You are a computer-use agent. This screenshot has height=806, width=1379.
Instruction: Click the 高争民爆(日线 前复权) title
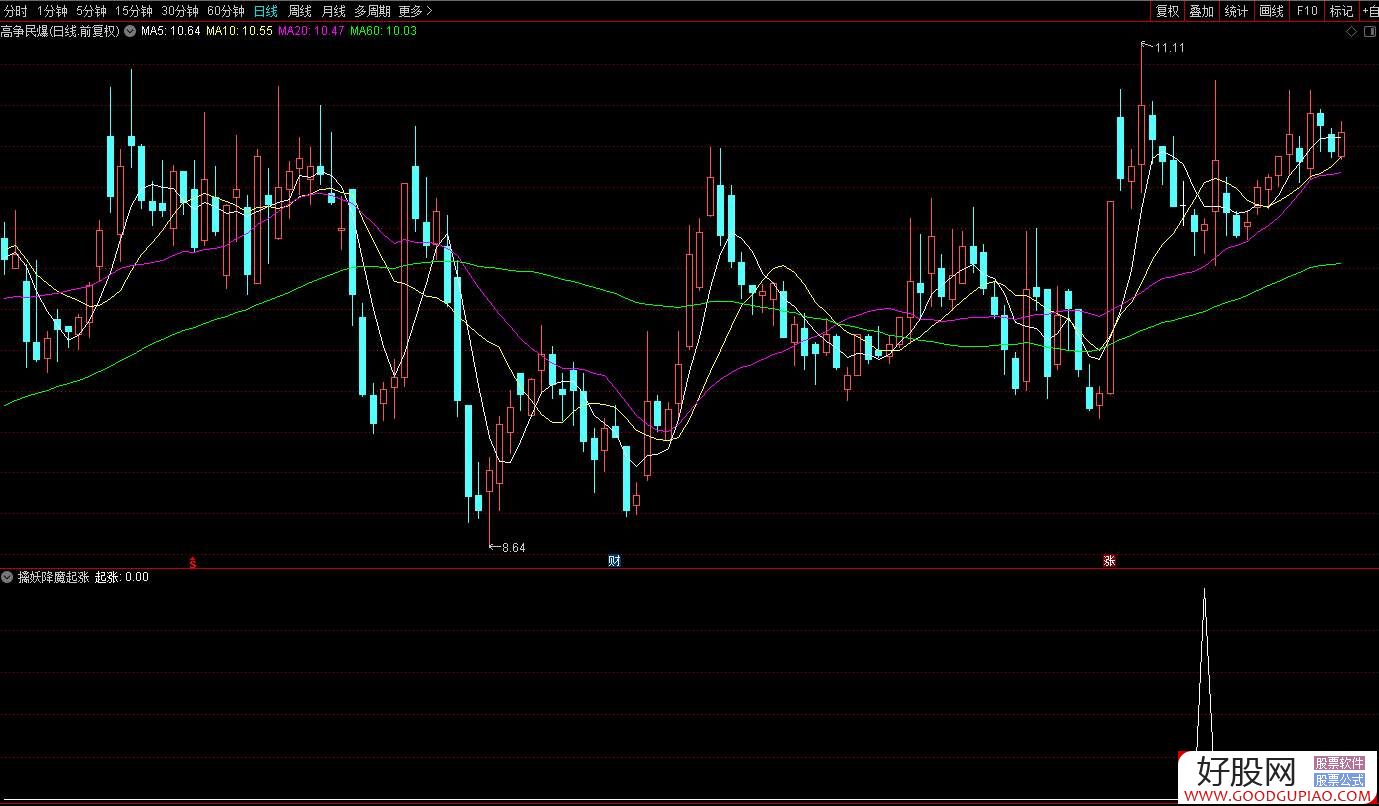pos(60,31)
